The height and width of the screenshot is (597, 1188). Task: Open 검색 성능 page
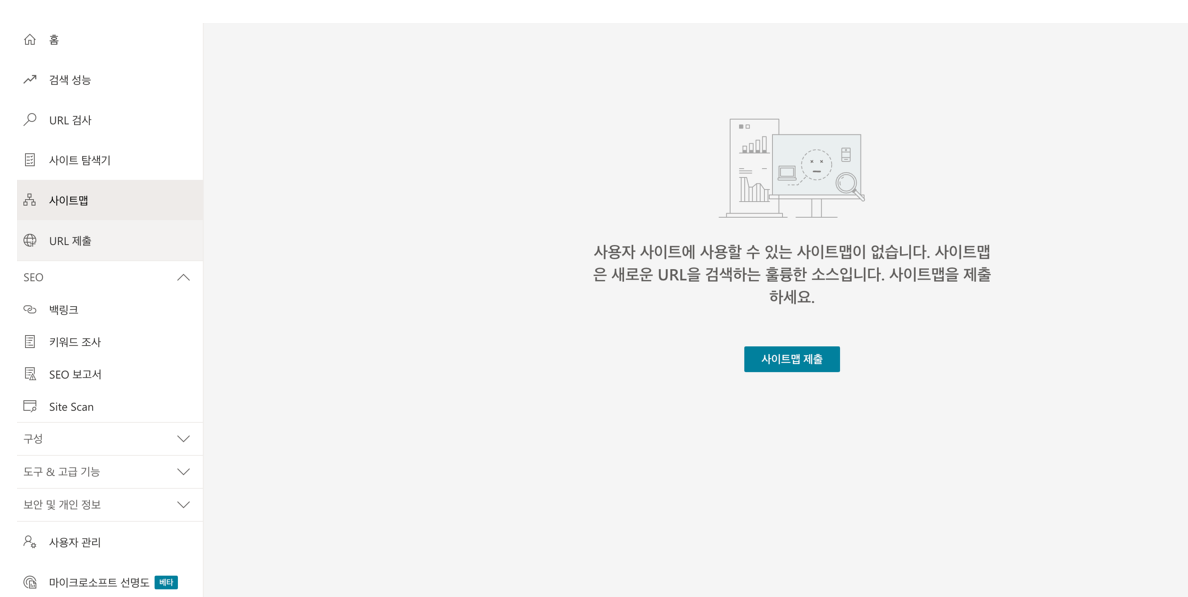coord(110,80)
